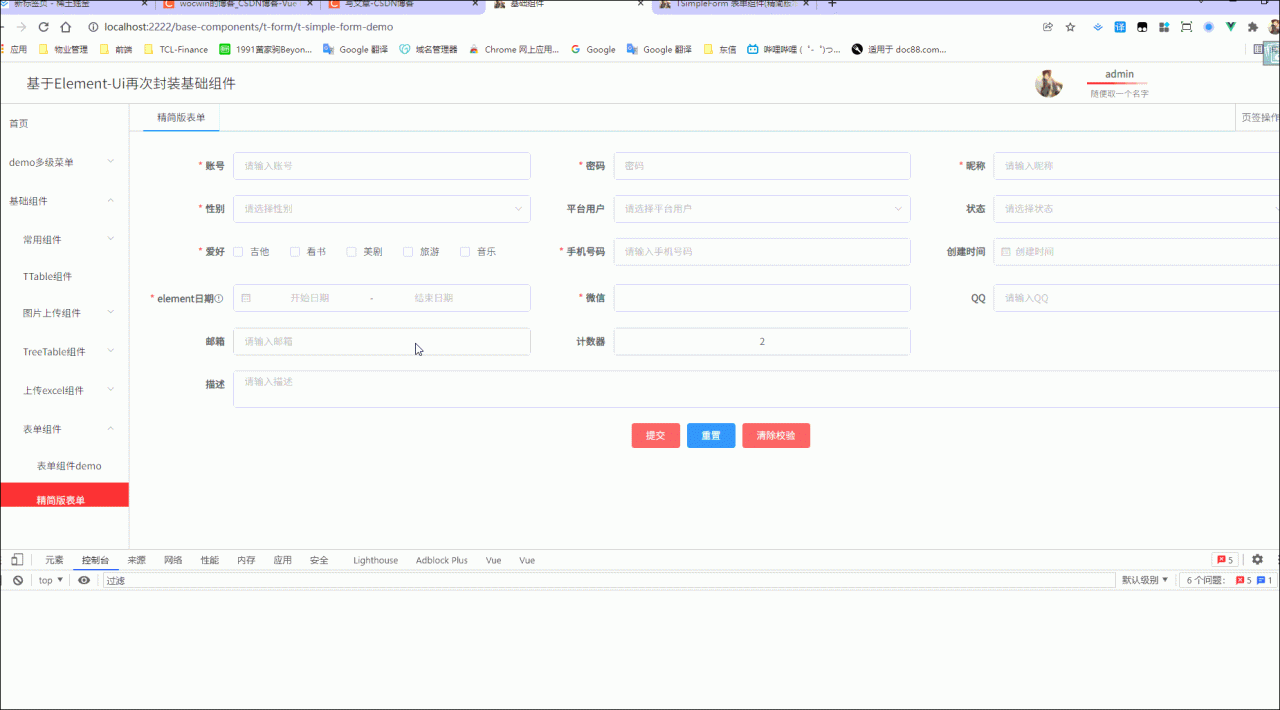Open the 哔哩哔哩 bookmark
The width and height of the screenshot is (1280, 710).
794,49
